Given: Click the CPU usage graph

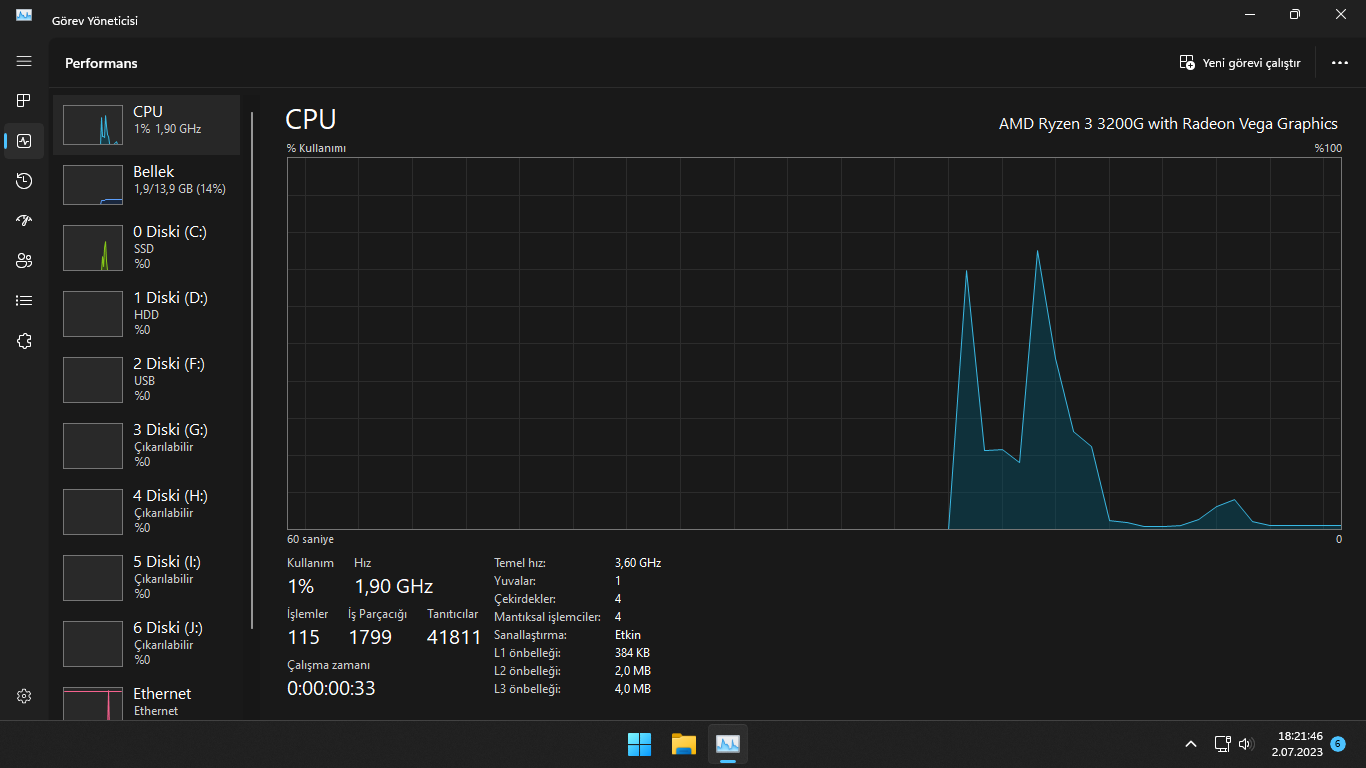Looking at the screenshot, I should click(x=814, y=343).
